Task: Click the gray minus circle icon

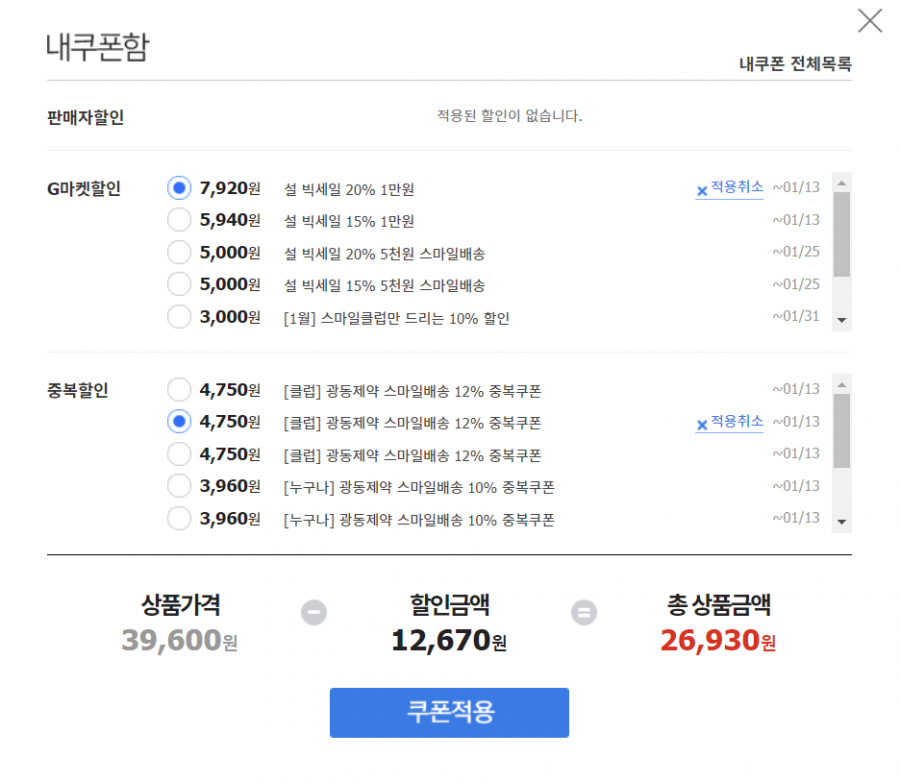Action: point(314,612)
